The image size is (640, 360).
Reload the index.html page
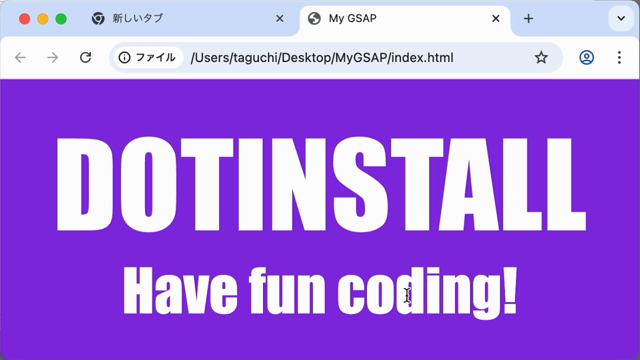(x=85, y=58)
